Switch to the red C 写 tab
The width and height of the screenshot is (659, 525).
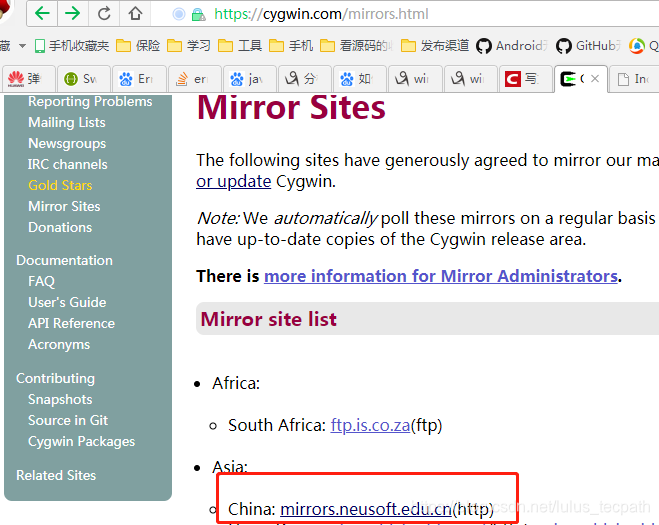coord(526,79)
